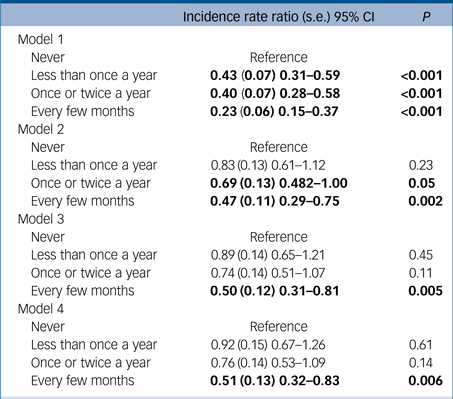
Task: Click the value 0.43 (0.07) 0.31–0.59
Action: pyautogui.click(x=275, y=75)
